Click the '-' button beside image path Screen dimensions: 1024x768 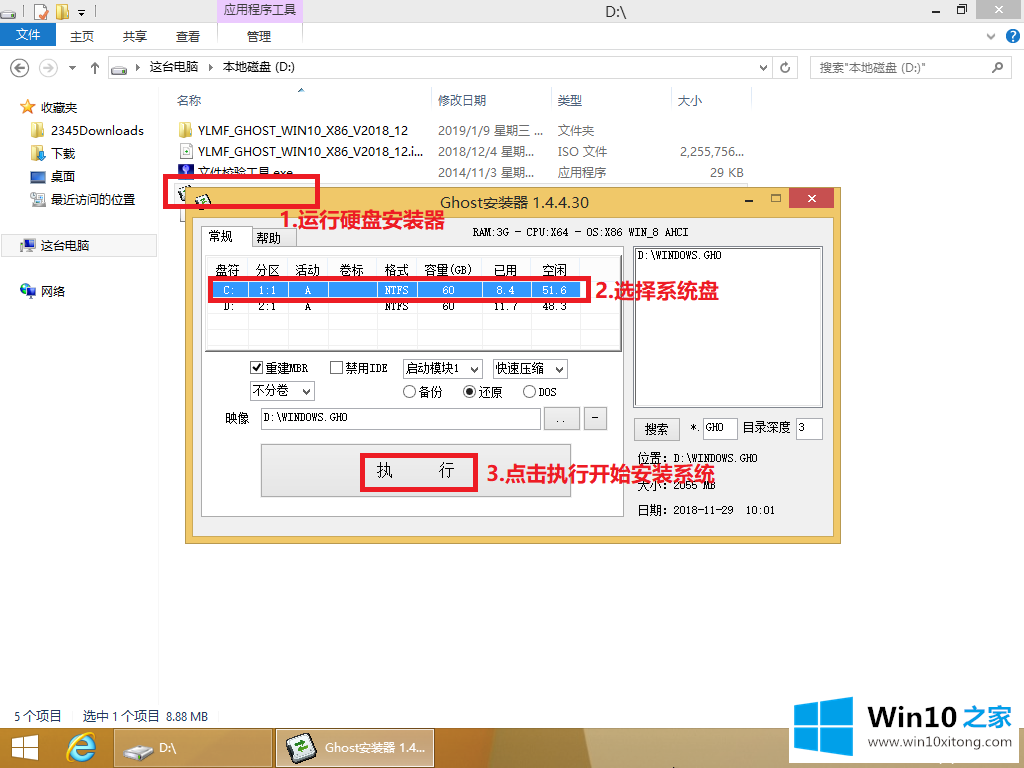pyautogui.click(x=595, y=419)
